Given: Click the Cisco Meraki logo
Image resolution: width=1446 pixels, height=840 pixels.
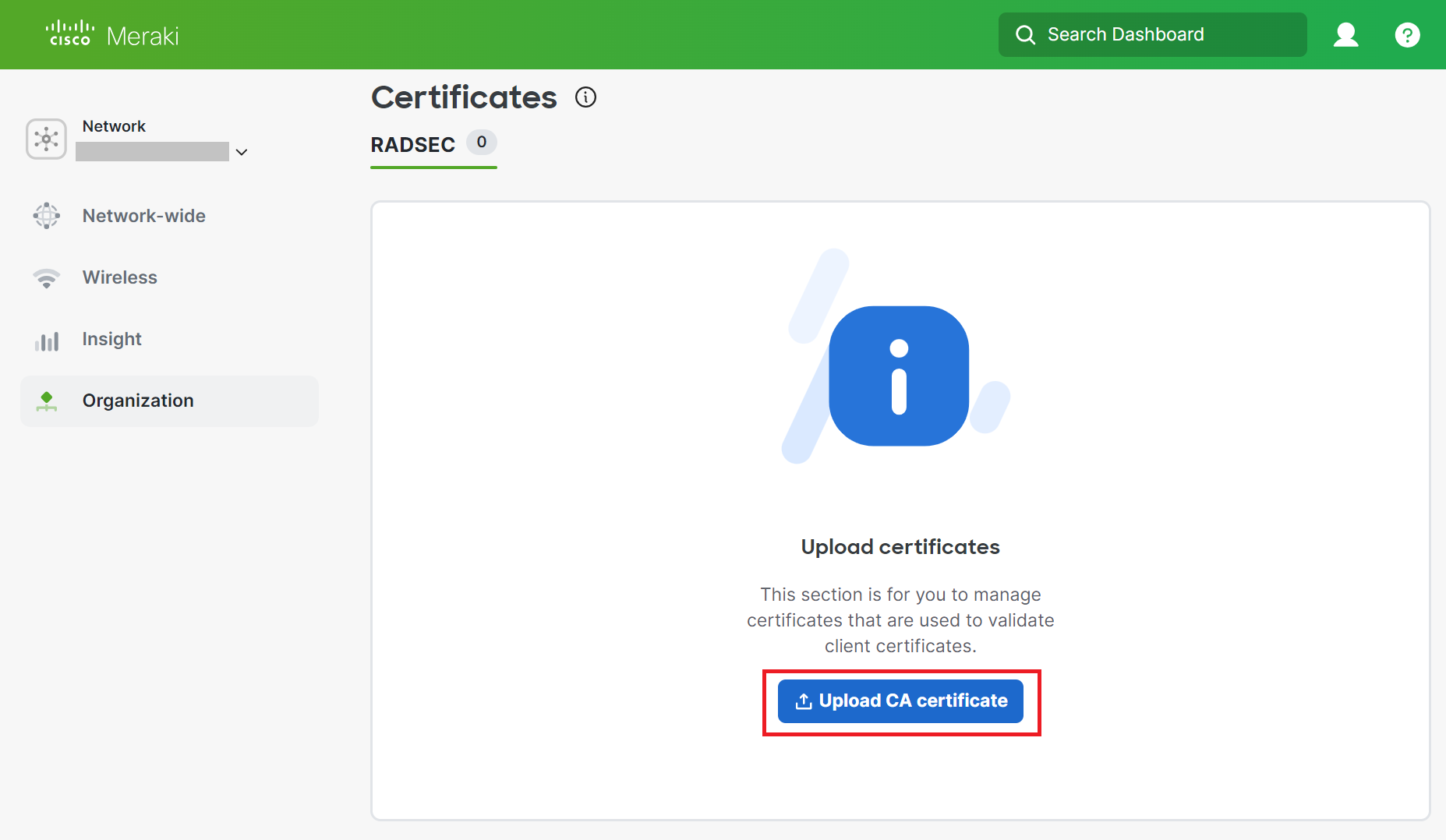Looking at the screenshot, I should (x=112, y=35).
